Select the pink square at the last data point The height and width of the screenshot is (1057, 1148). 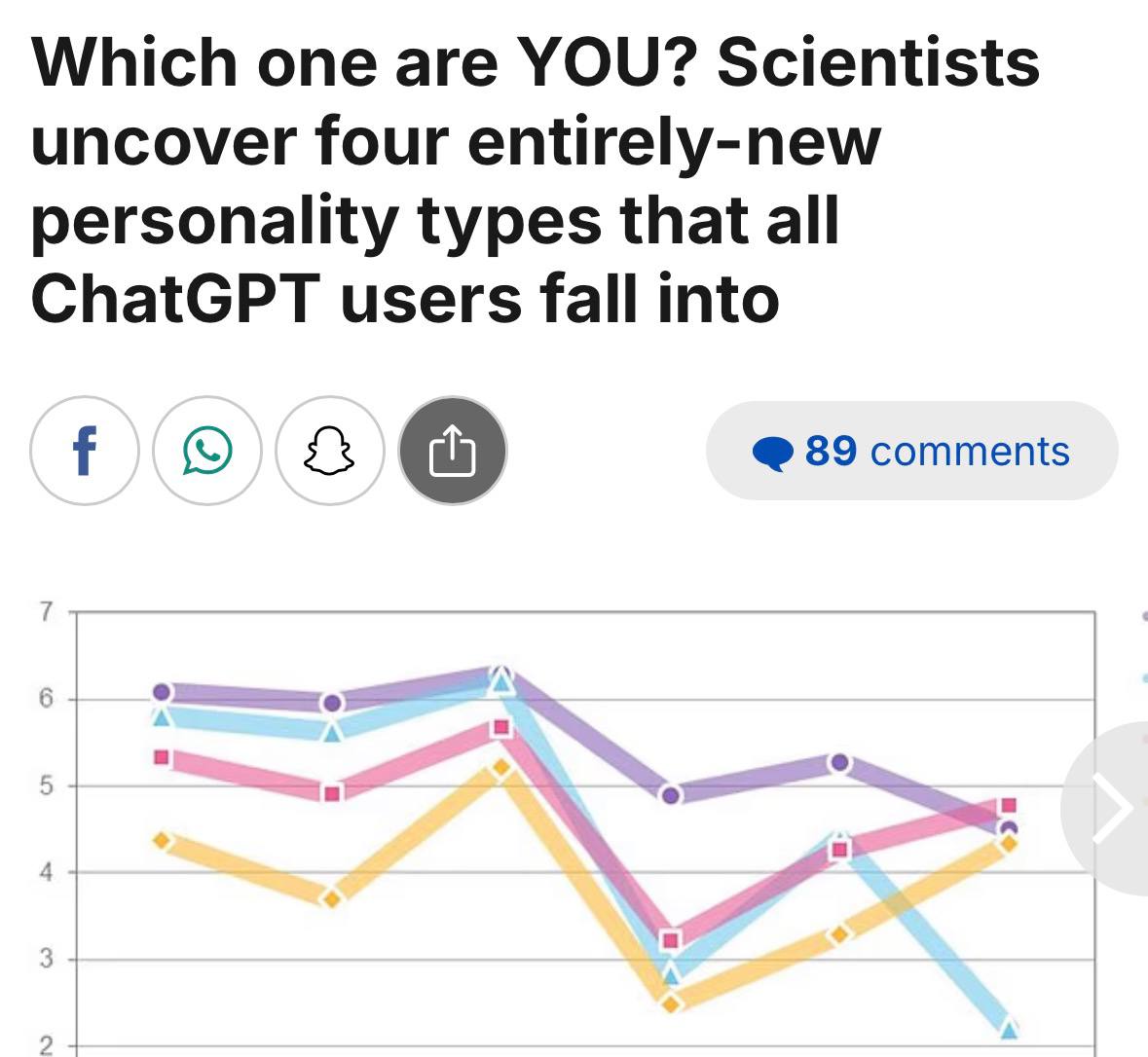click(1009, 805)
